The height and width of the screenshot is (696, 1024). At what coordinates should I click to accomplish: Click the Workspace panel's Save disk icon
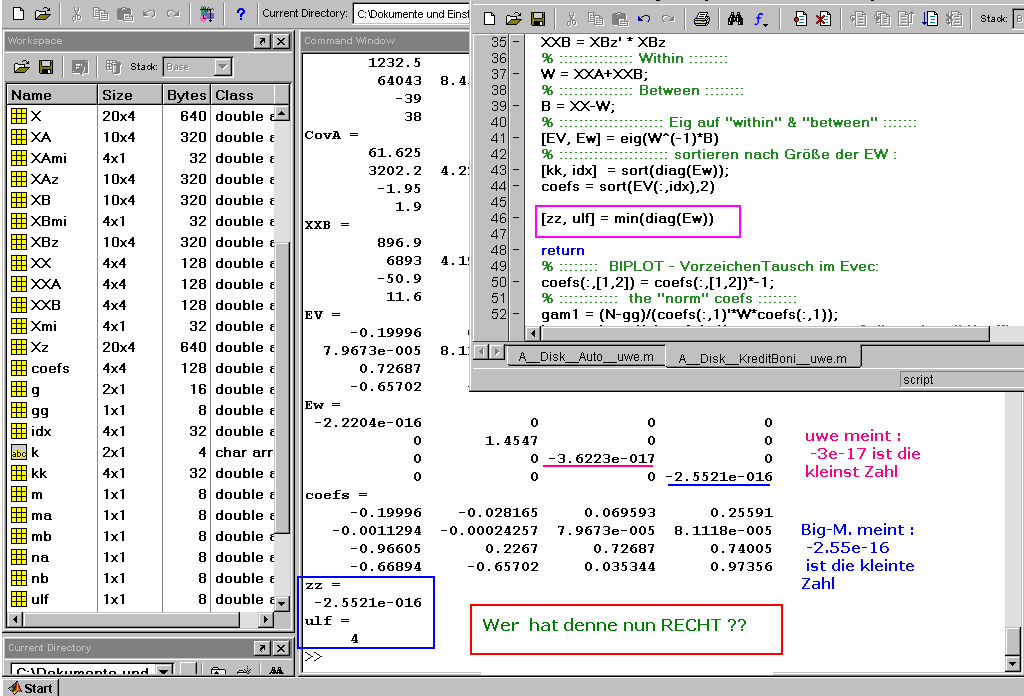[x=46, y=67]
